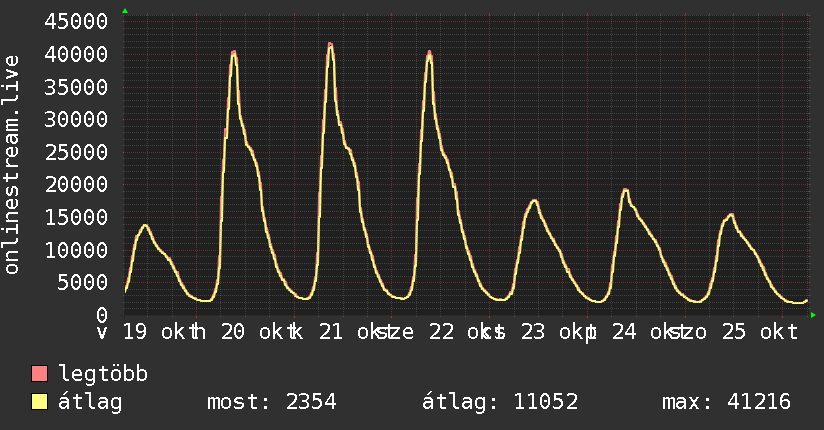Click the 40000 y-axis label

pyautogui.click(x=76, y=54)
